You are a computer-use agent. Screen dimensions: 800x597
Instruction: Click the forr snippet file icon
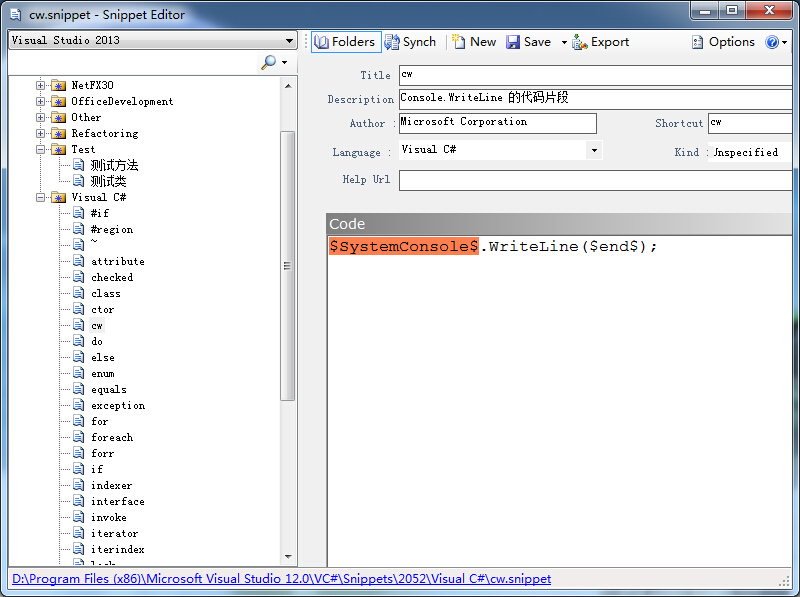click(x=79, y=453)
